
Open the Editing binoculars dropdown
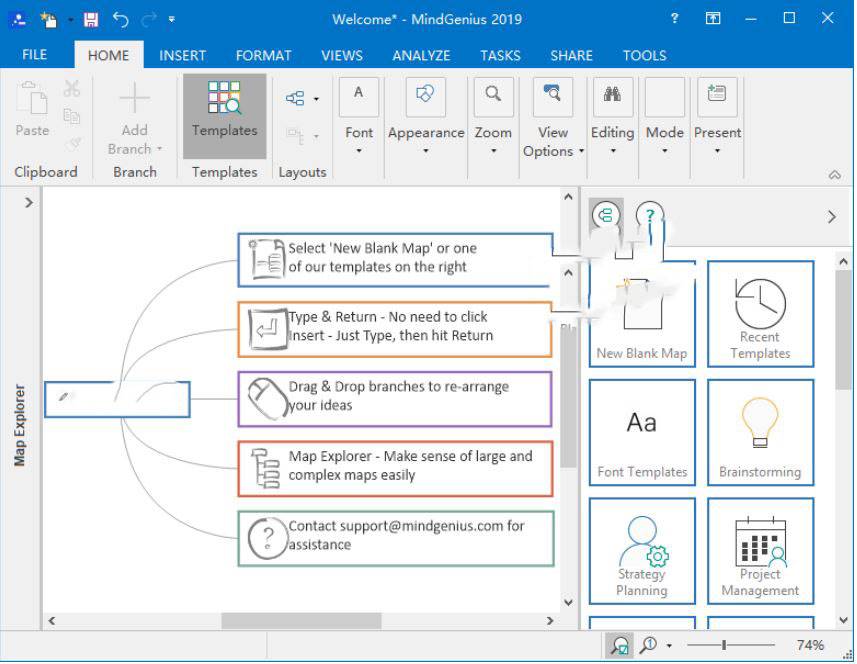(612, 116)
